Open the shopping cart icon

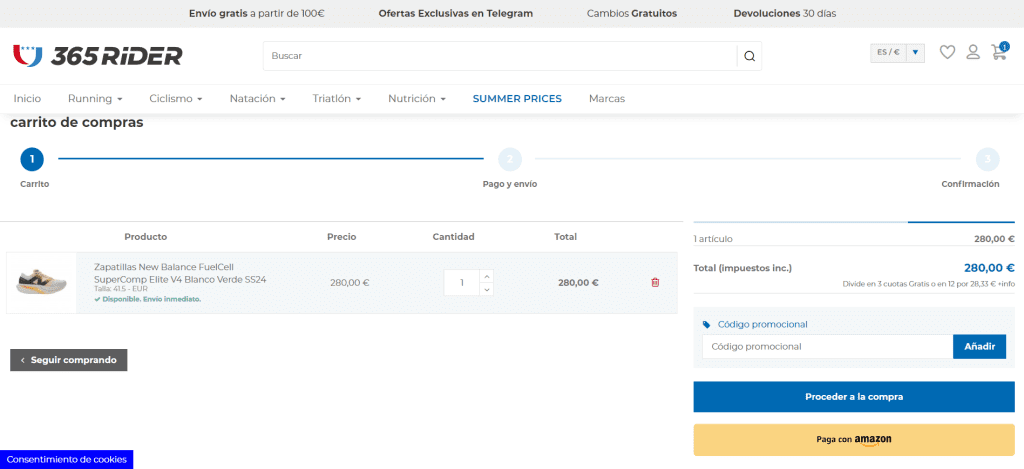[x=999, y=52]
